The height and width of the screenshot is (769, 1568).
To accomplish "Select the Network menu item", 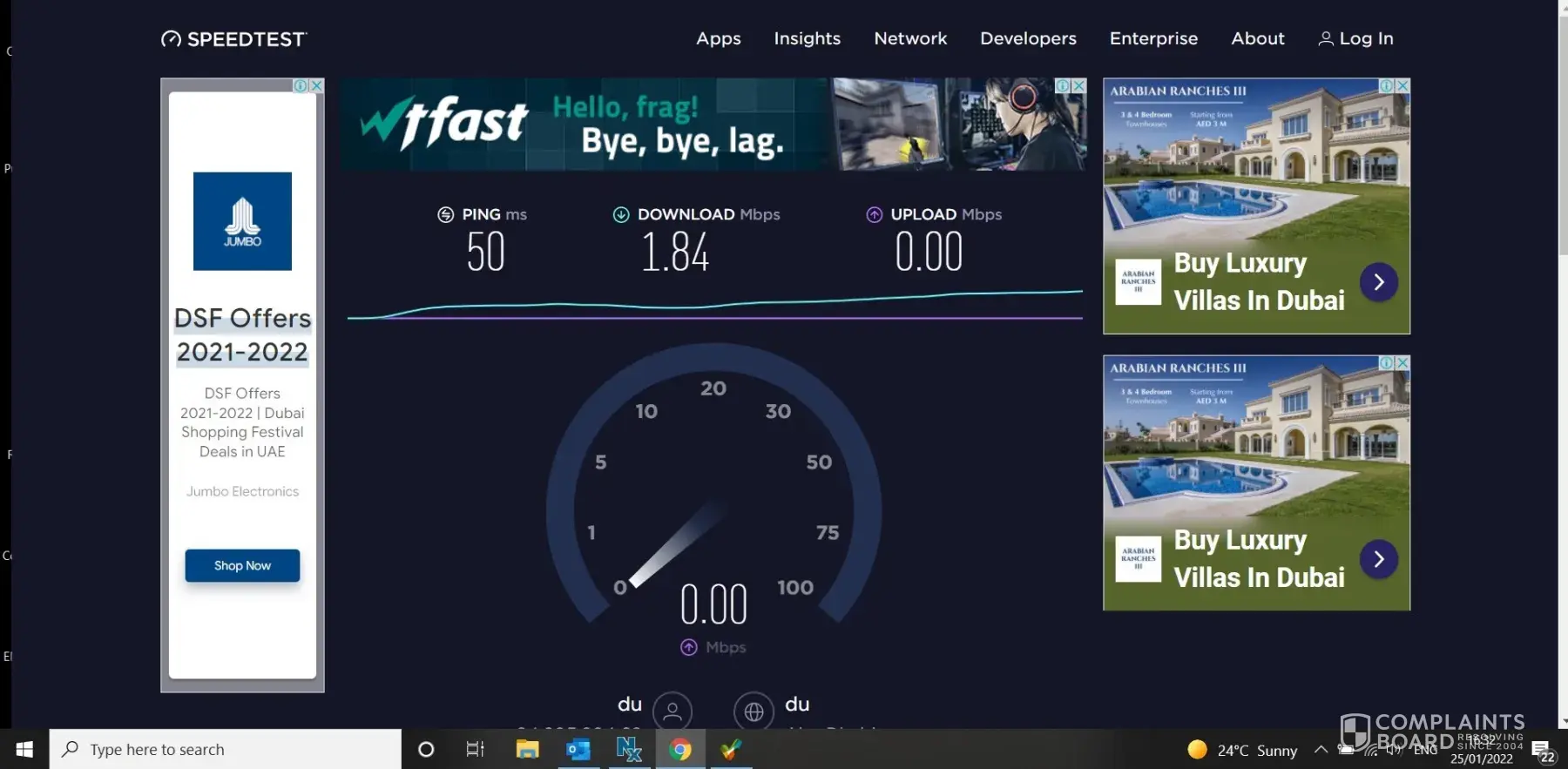I will coord(910,38).
